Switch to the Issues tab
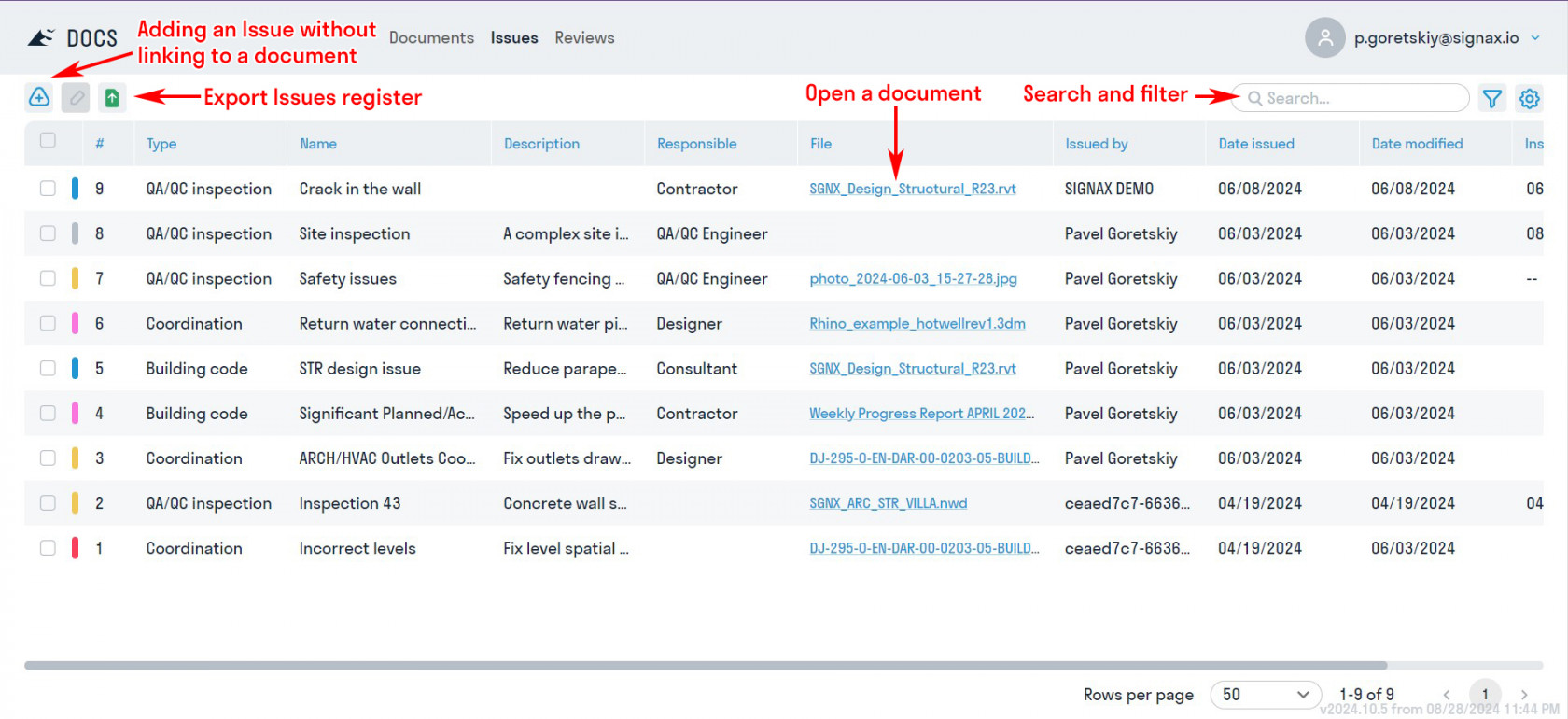 click(514, 38)
